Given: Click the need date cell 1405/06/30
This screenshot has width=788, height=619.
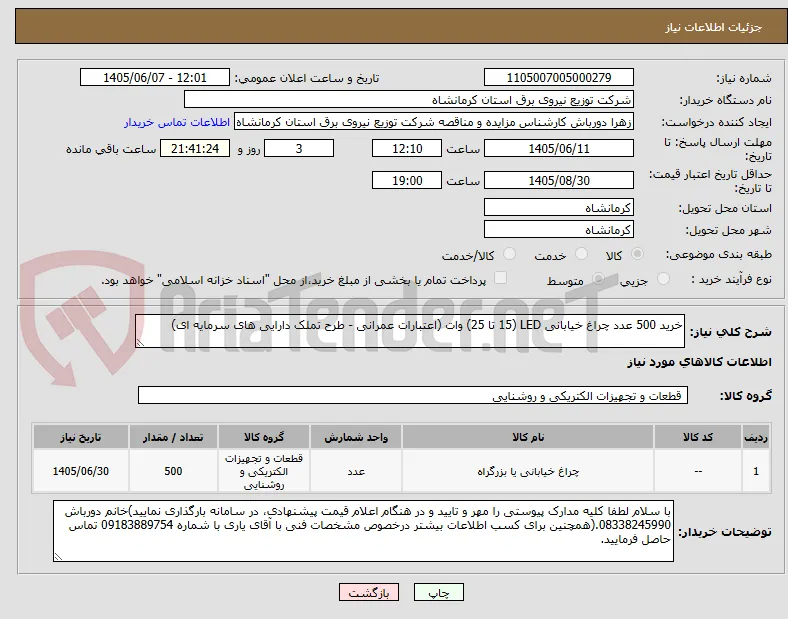Looking at the screenshot, I should coord(80,471).
